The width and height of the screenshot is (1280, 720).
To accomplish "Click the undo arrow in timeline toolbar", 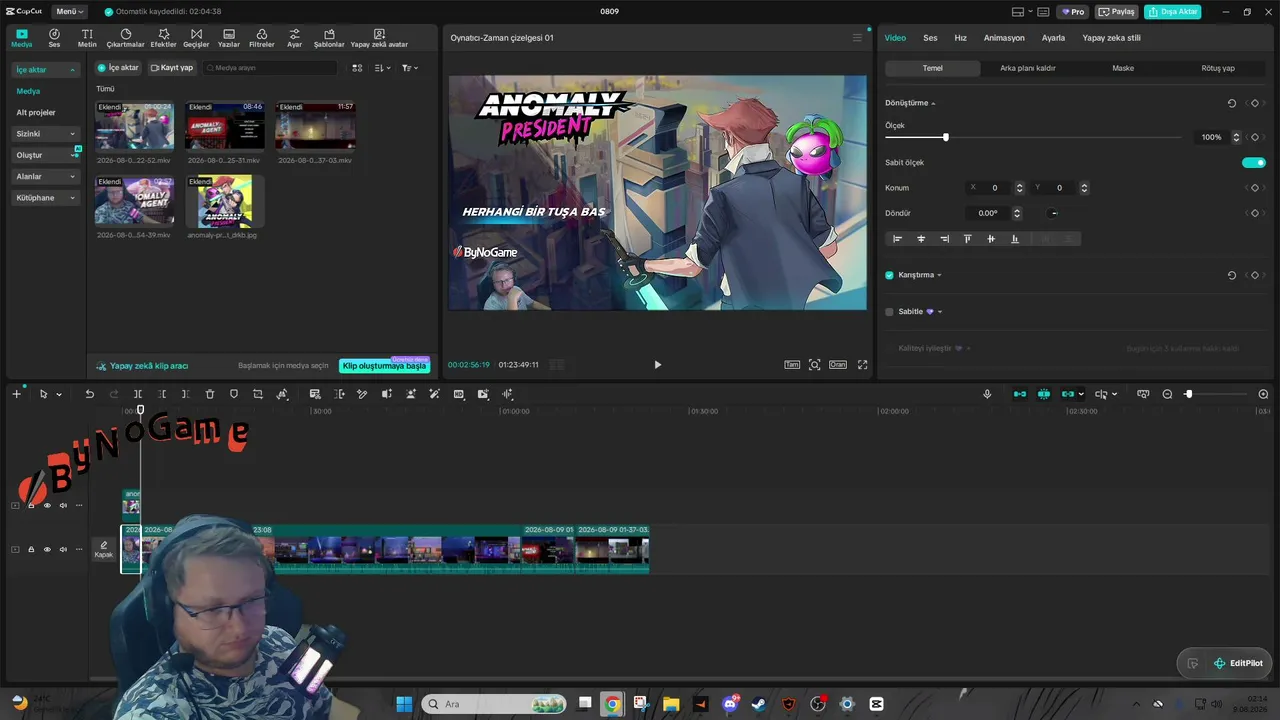I will coord(89,394).
